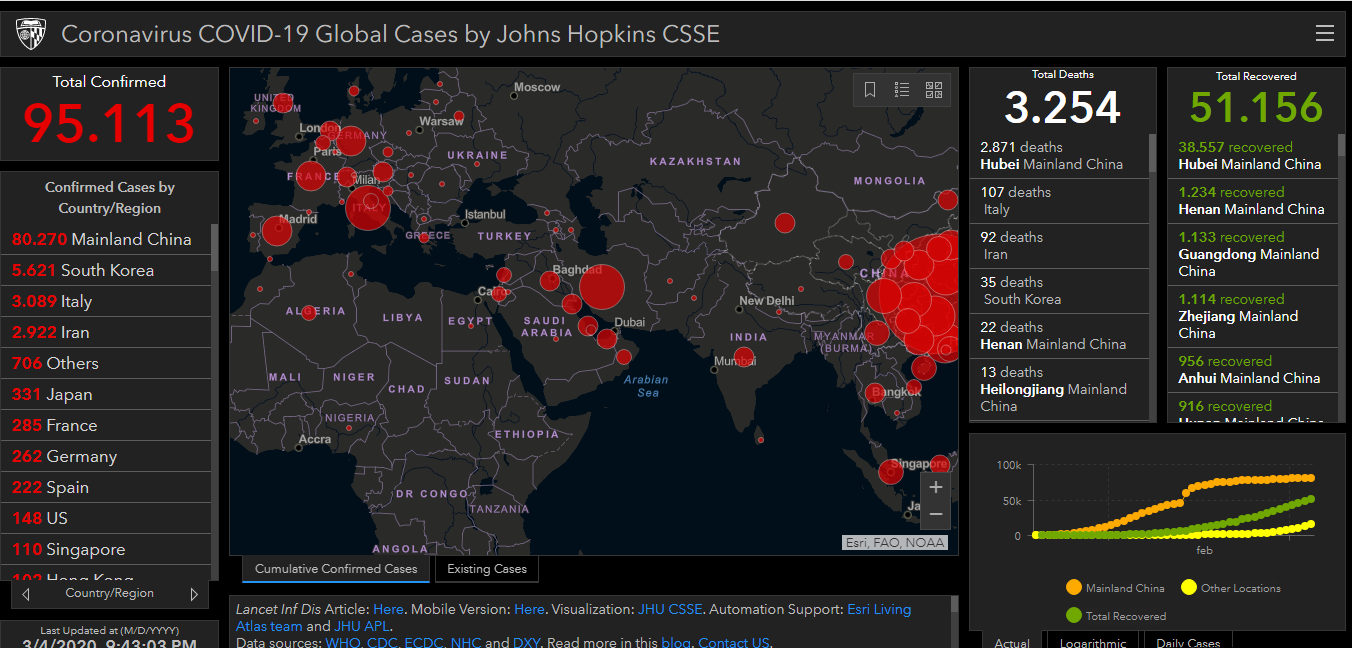Switch to Daily Cases chart tab
The height and width of the screenshot is (648, 1352).
[1188, 640]
